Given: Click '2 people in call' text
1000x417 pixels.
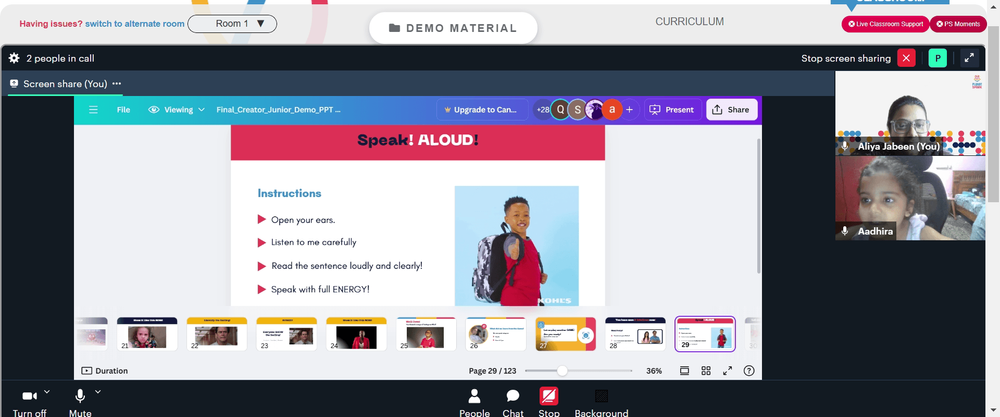Looking at the screenshot, I should click(x=61, y=58).
